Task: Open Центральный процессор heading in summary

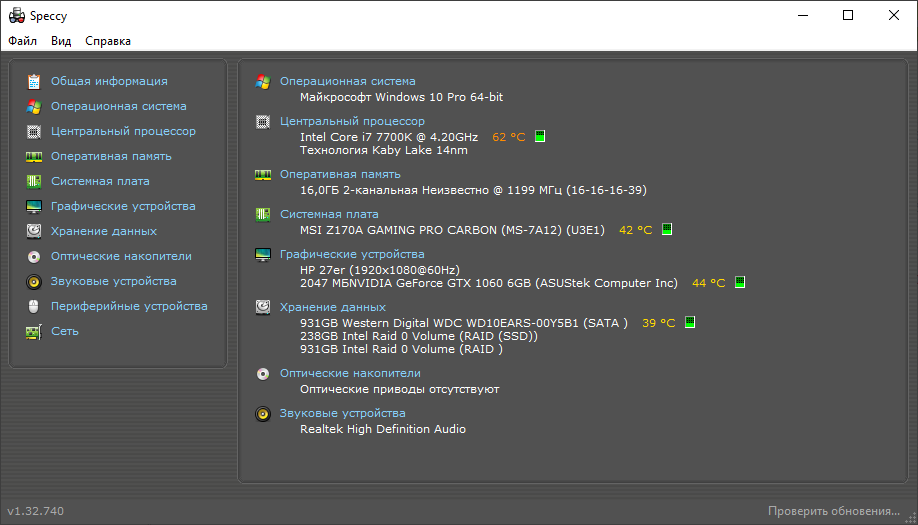Action: click(x=352, y=121)
